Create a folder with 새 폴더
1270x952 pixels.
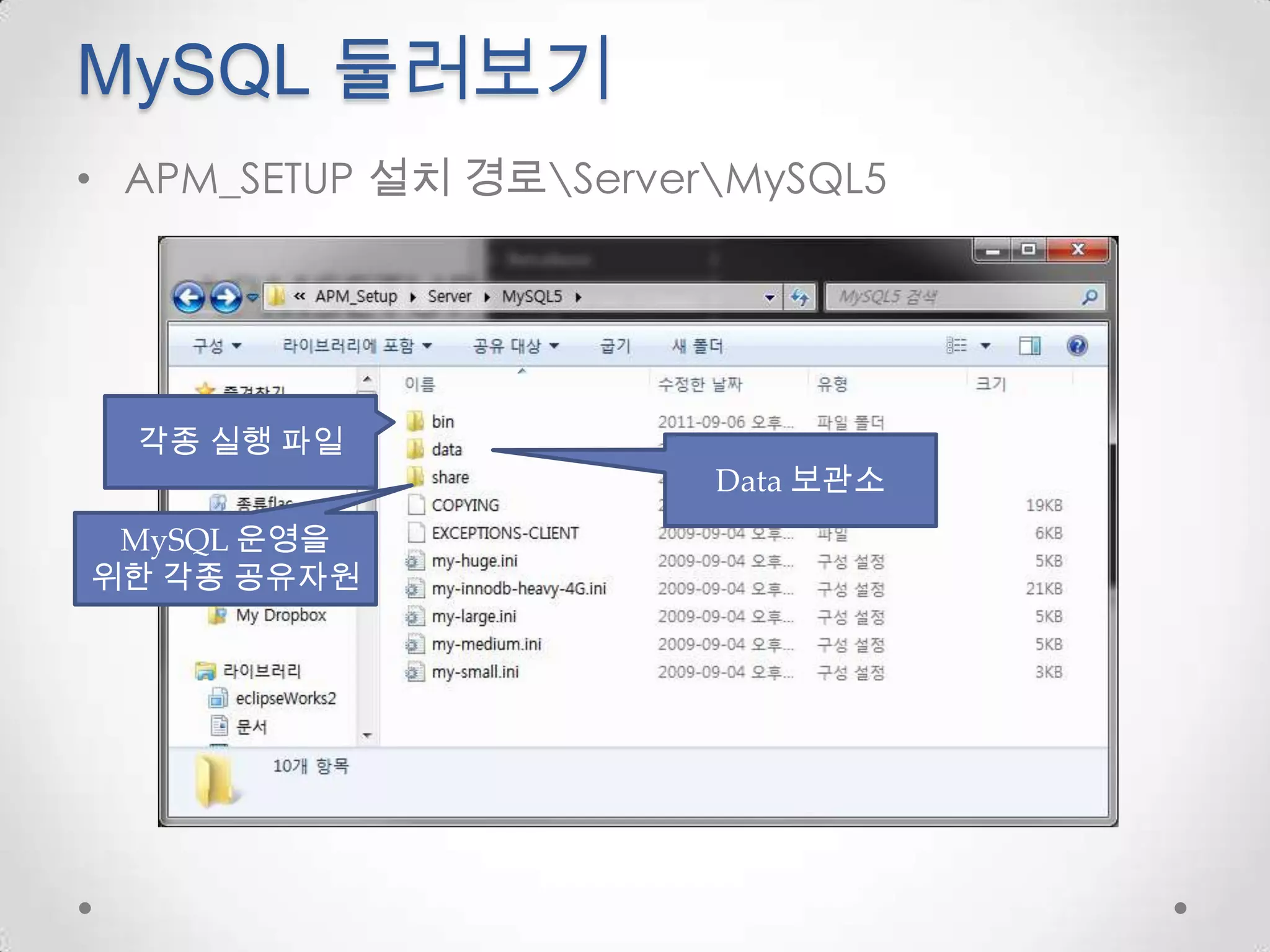[698, 346]
